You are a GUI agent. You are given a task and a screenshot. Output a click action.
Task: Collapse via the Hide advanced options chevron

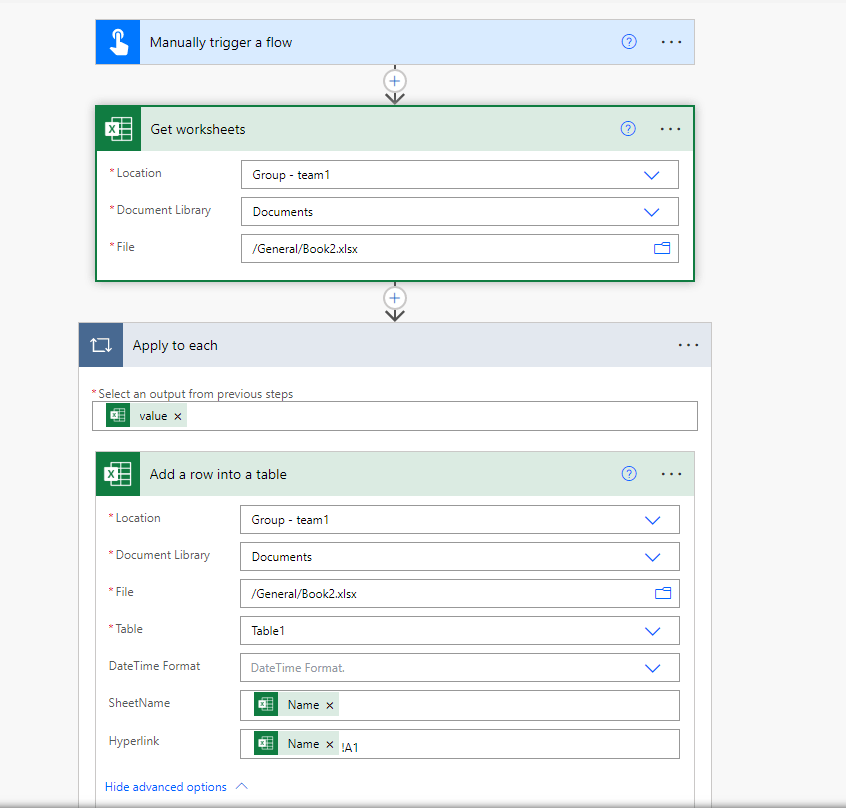point(242,786)
